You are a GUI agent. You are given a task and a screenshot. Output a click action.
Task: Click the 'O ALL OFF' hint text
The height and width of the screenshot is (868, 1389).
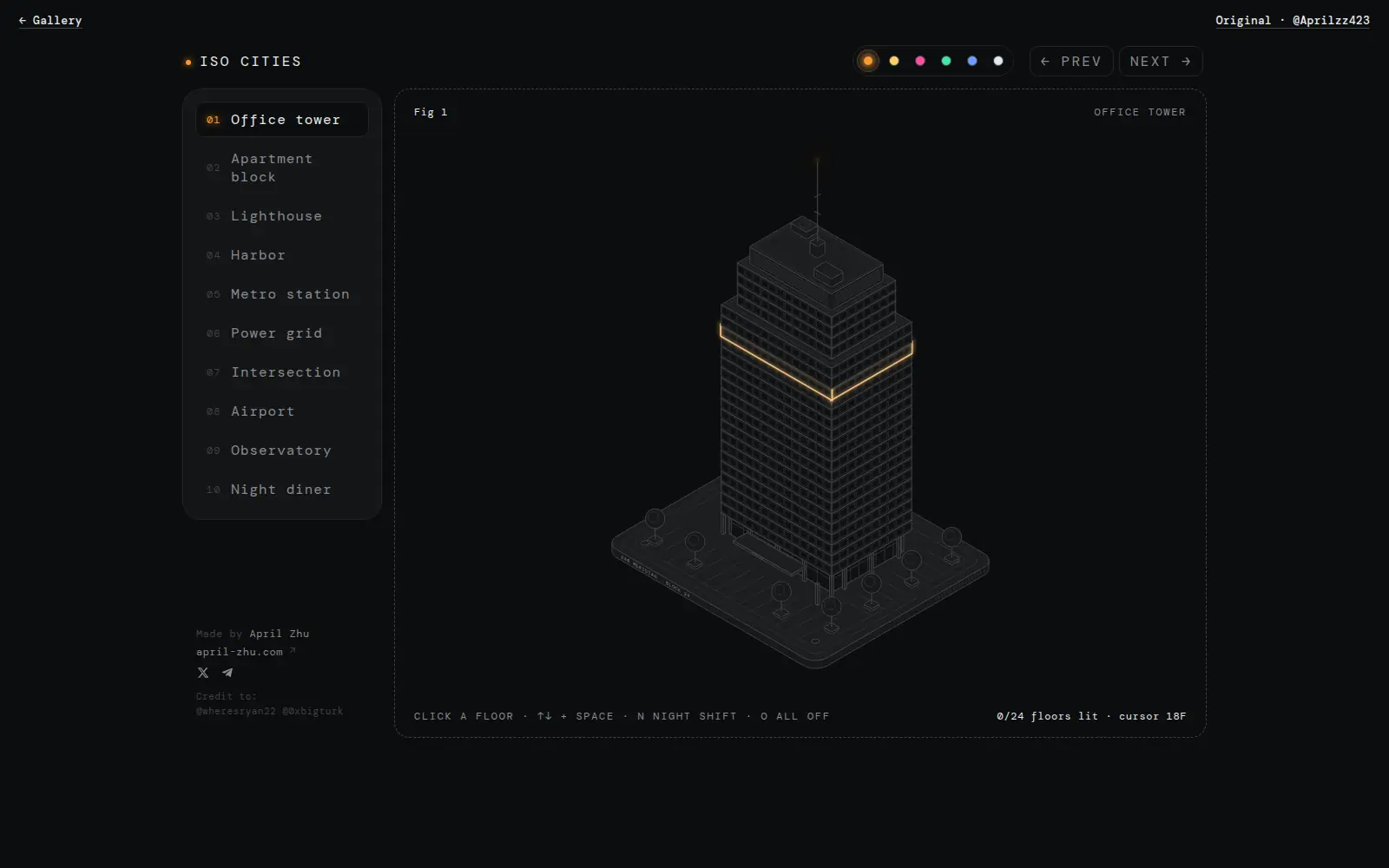click(x=795, y=716)
